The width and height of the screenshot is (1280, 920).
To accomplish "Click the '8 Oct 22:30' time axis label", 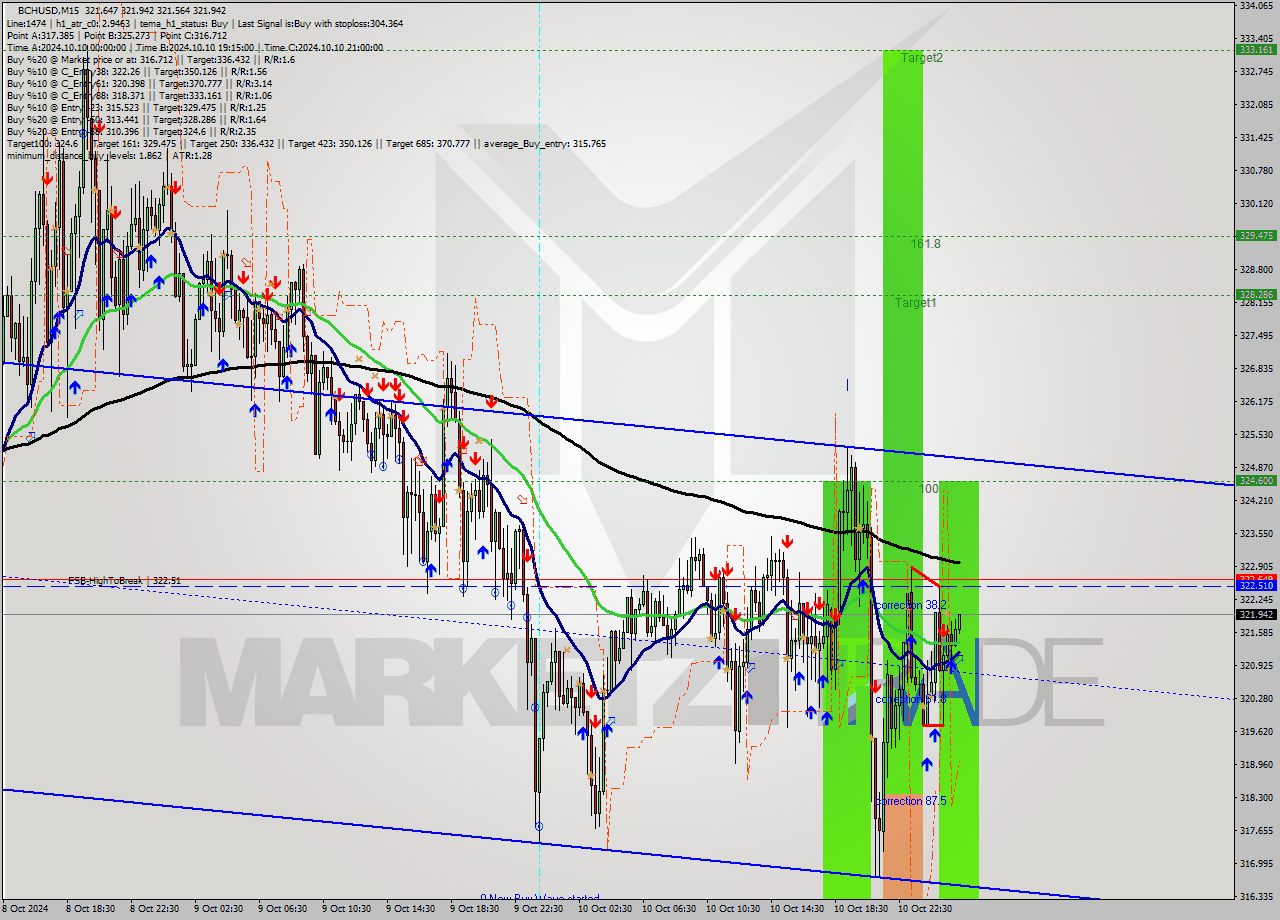I will click(x=154, y=909).
